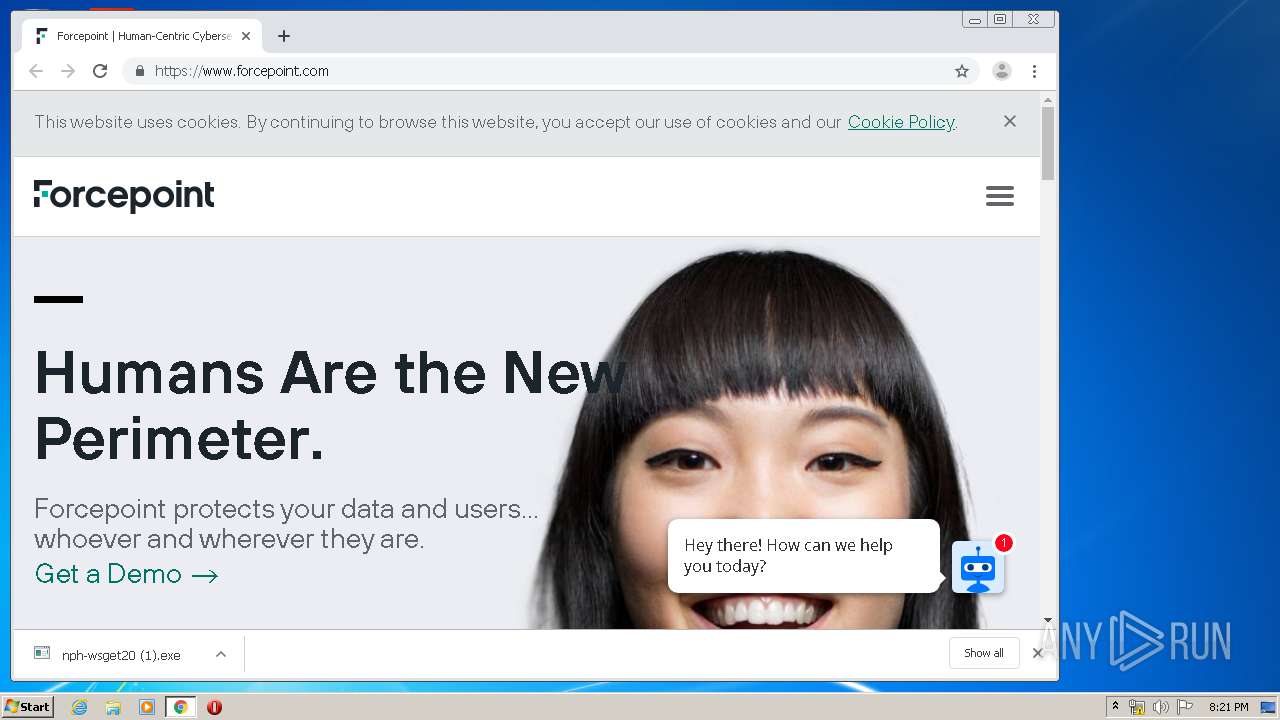1280x720 pixels.
Task: Launch Internet Explorer from the taskbar
Action: [80, 707]
